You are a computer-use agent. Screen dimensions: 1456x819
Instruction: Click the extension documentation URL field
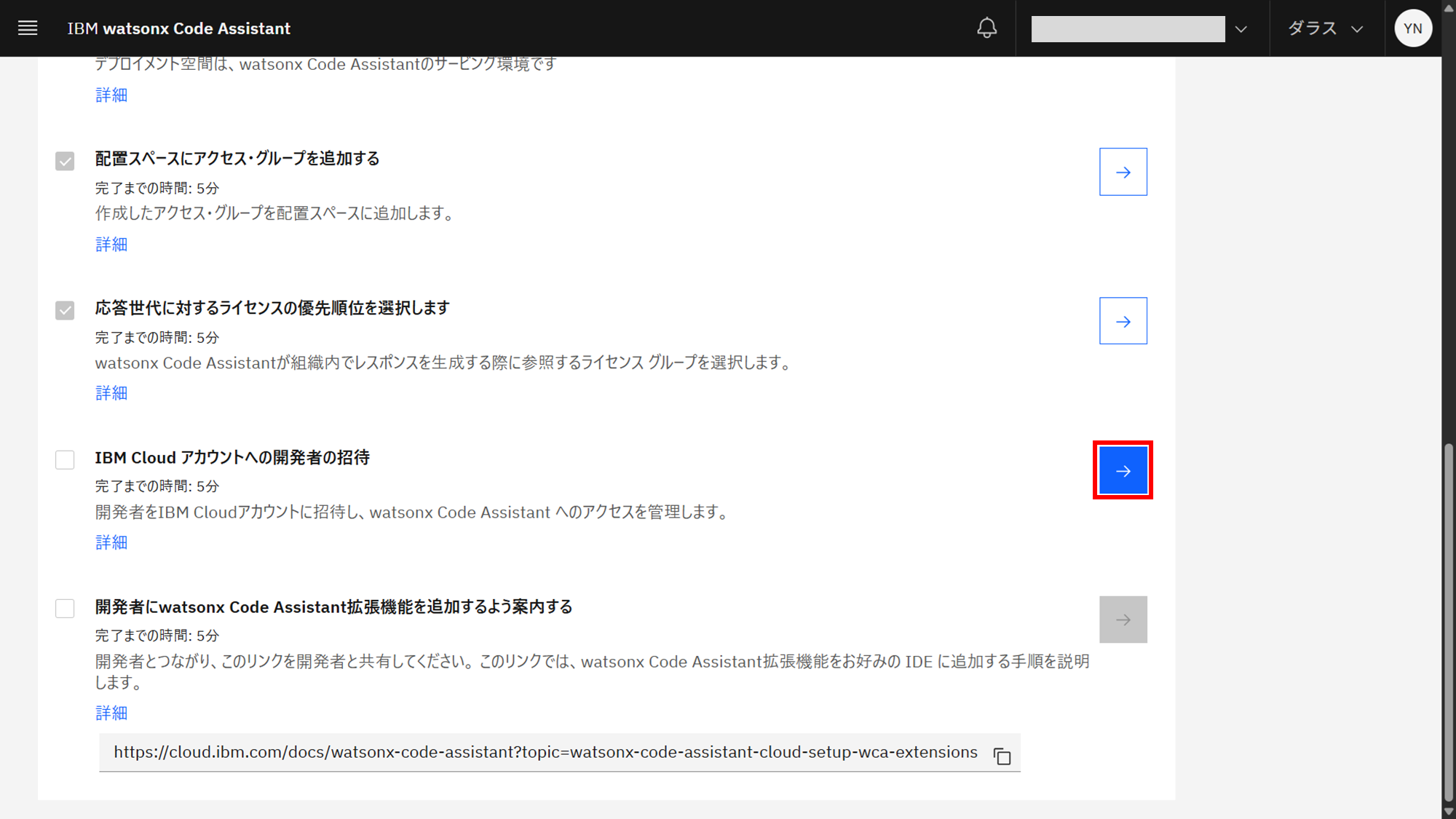[545, 753]
